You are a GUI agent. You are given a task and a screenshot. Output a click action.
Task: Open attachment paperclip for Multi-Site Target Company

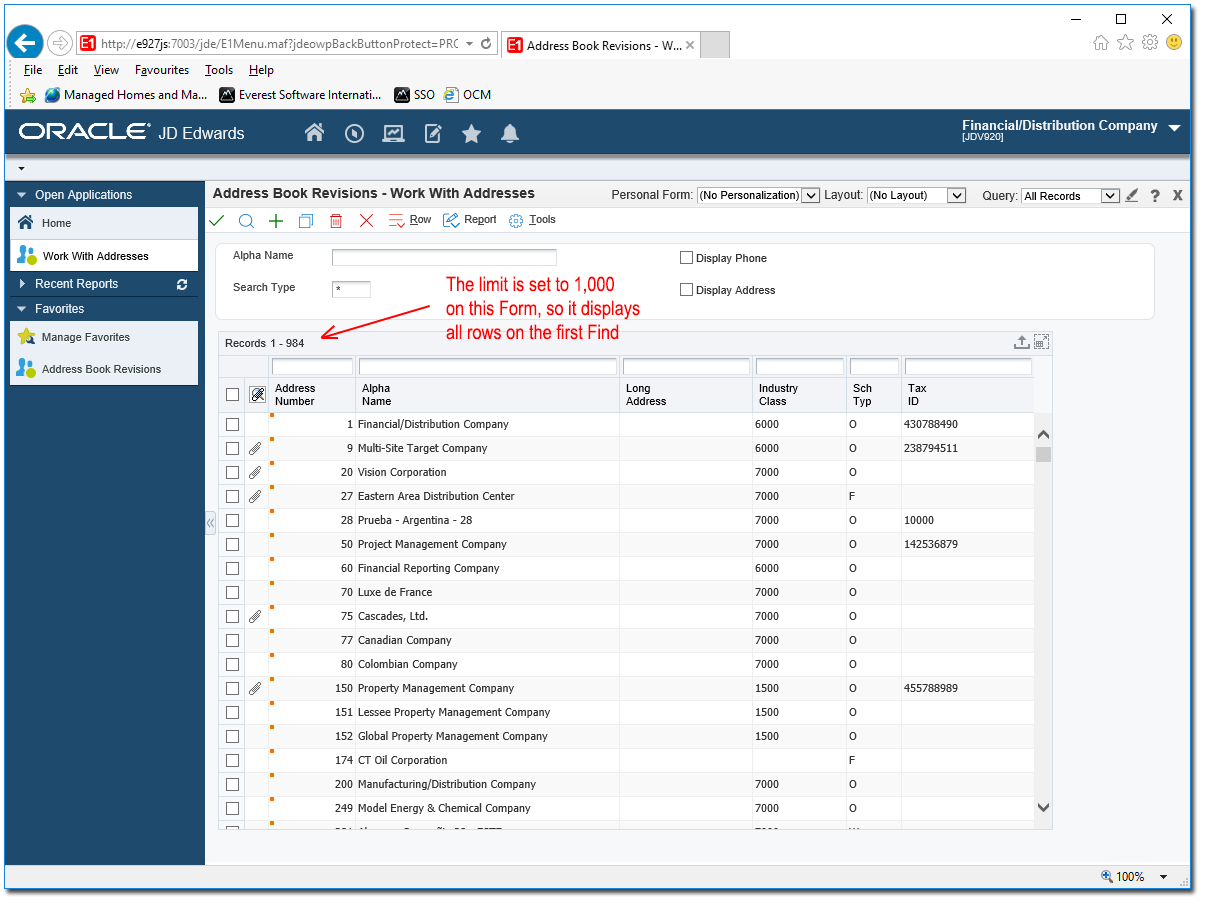point(255,449)
